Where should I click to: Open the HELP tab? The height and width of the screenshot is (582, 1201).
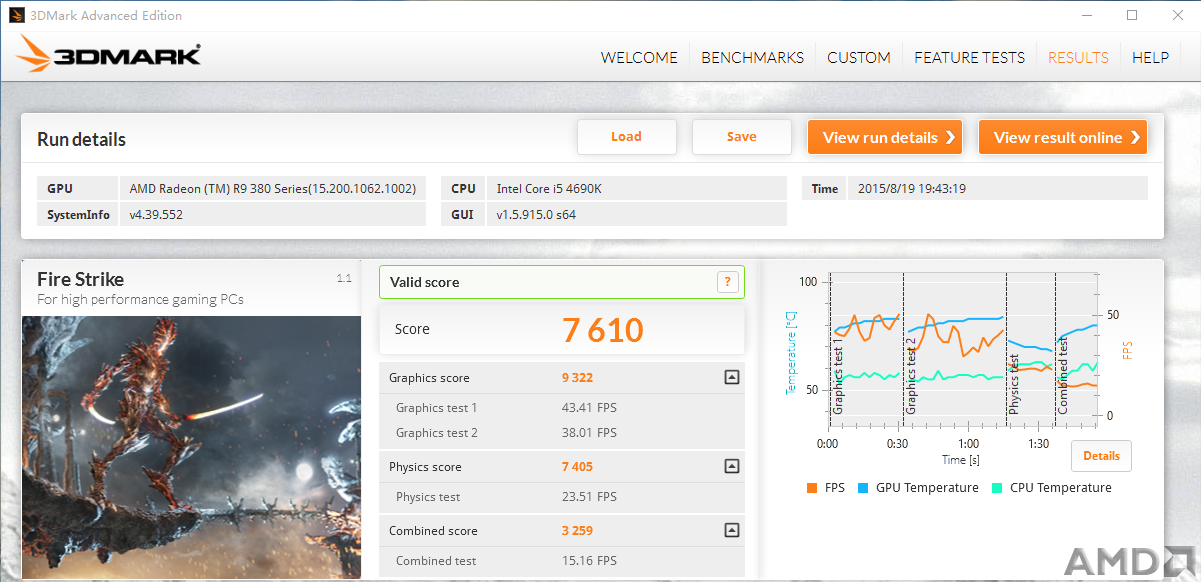(1150, 57)
